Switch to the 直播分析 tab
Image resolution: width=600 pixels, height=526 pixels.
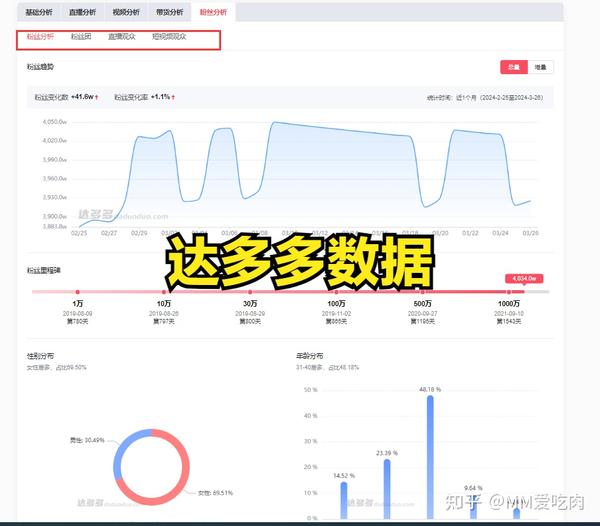point(82,12)
